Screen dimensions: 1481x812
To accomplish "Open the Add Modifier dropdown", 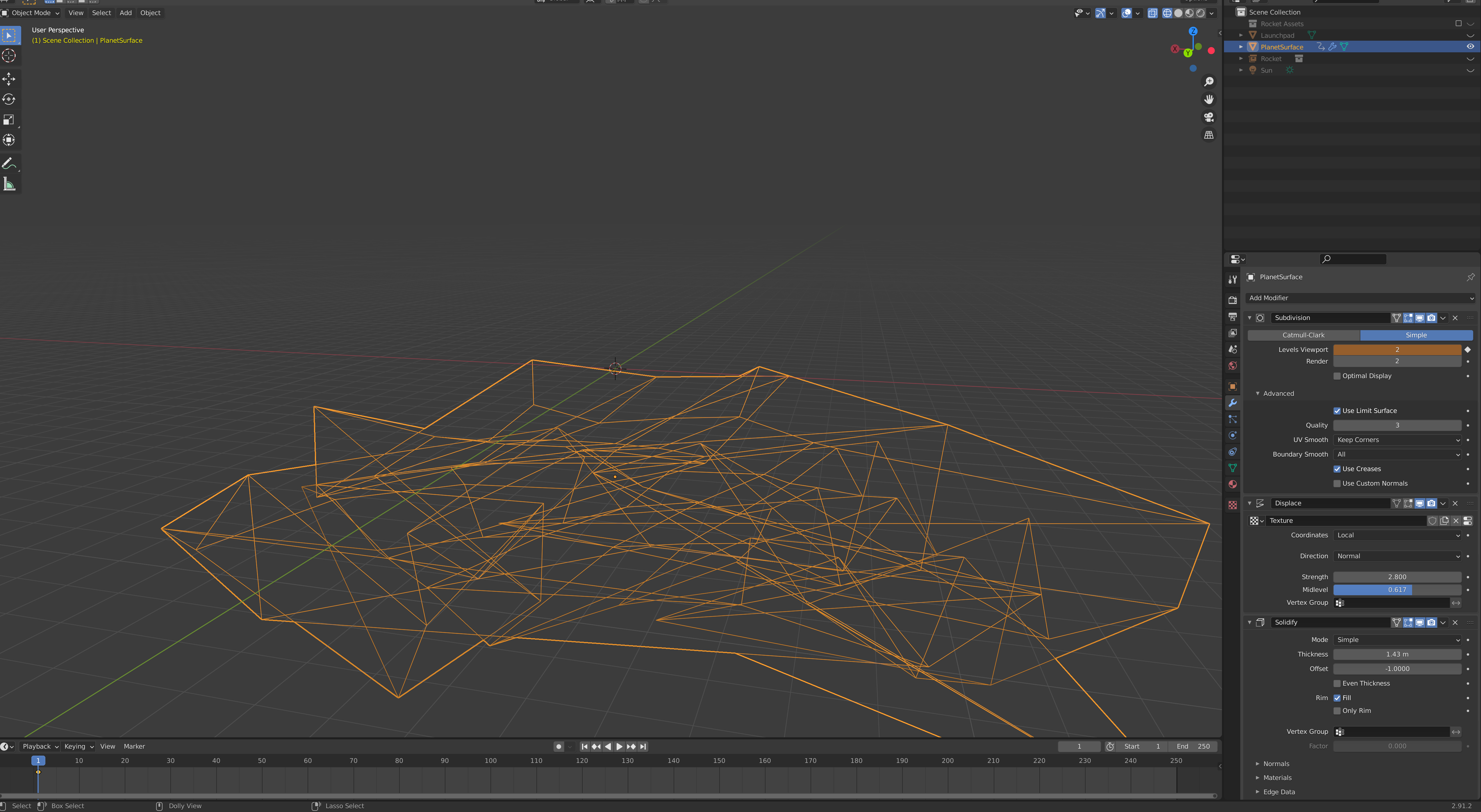I will point(1360,298).
